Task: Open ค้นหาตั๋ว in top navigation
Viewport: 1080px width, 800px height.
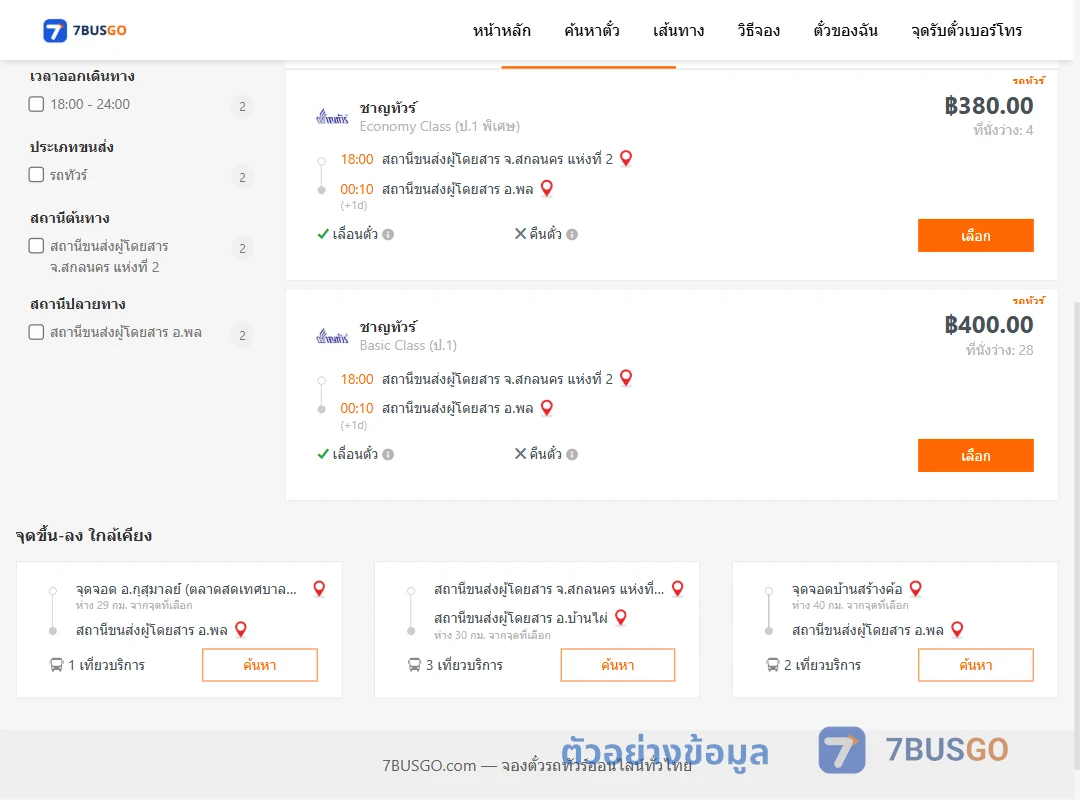Action: (x=592, y=30)
